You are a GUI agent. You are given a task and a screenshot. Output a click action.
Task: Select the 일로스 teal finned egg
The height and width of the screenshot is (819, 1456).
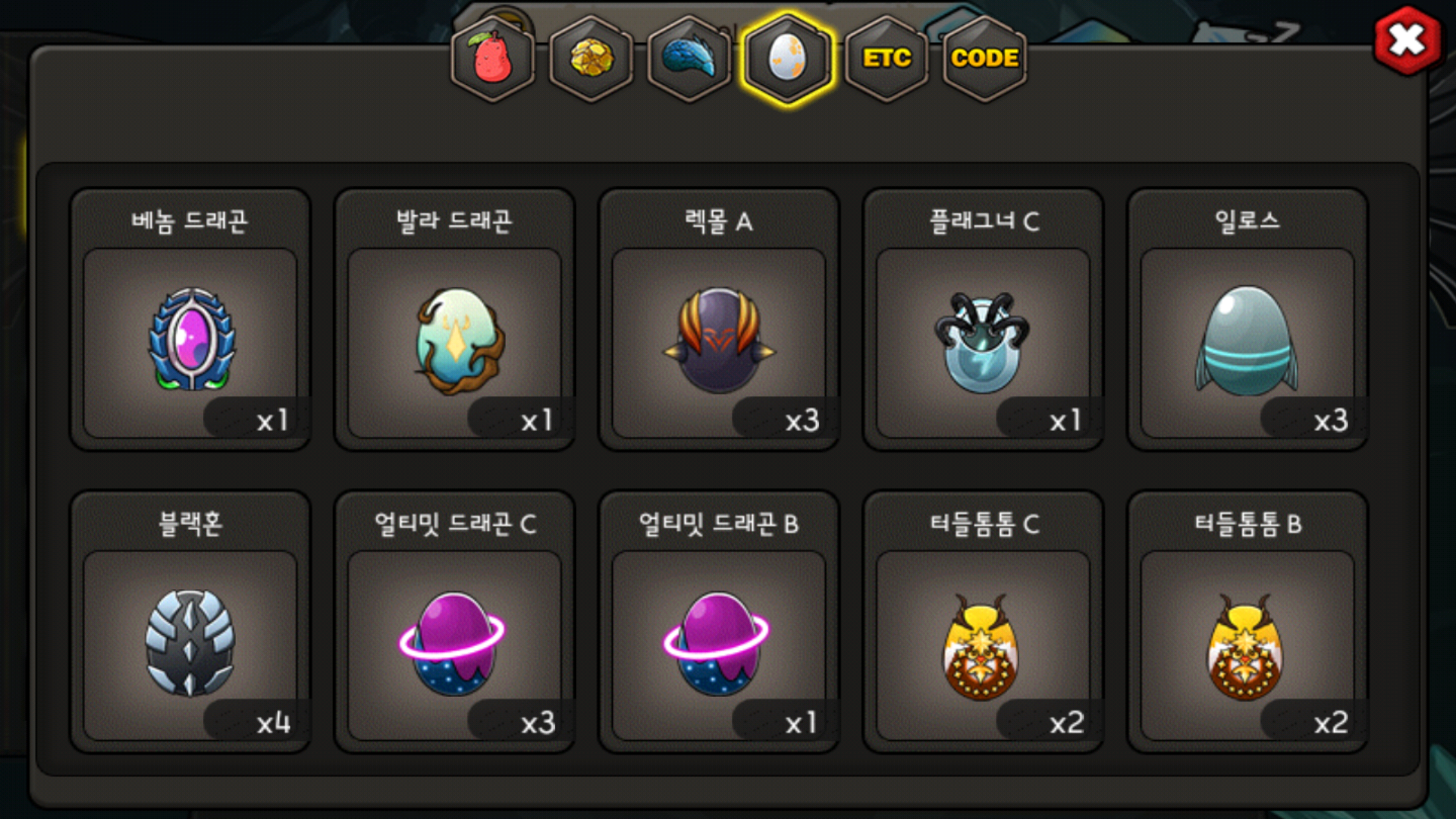coord(1247,341)
